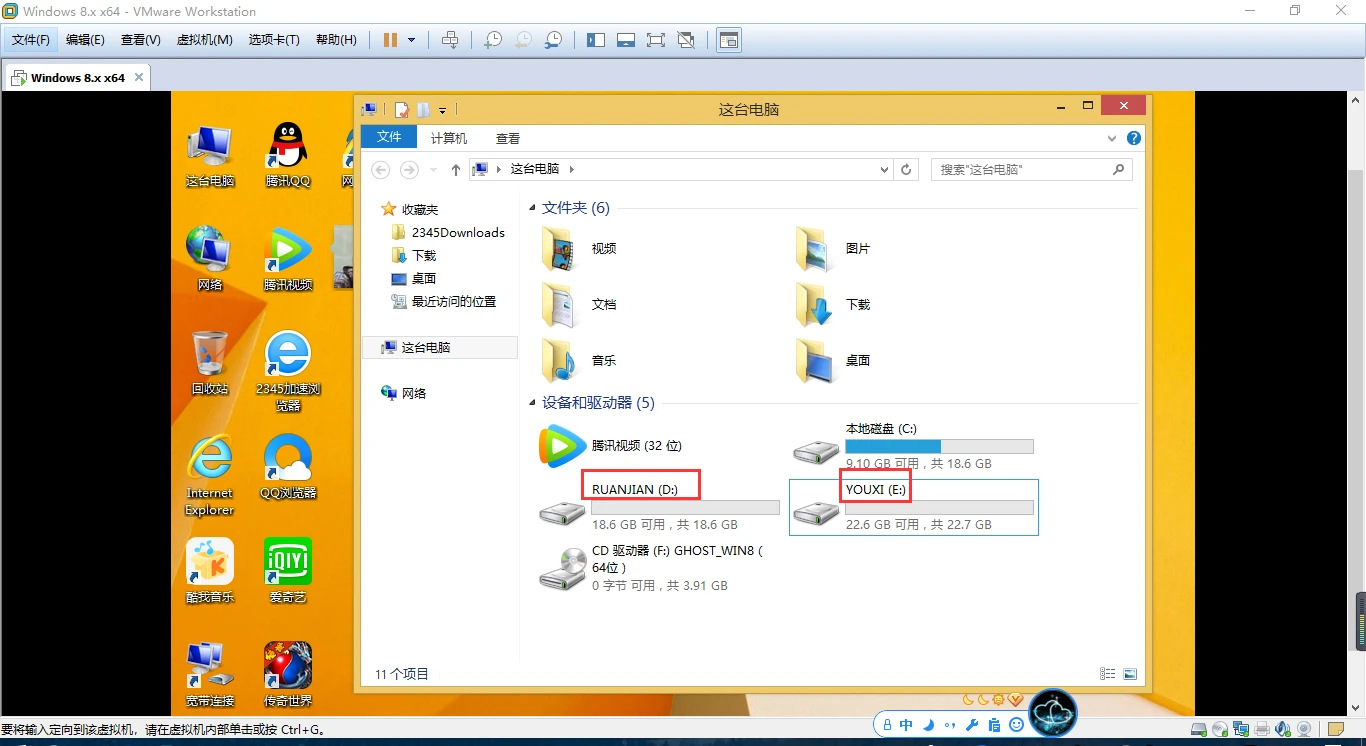
Task: Toggle VMware full screen mode
Action: point(656,40)
